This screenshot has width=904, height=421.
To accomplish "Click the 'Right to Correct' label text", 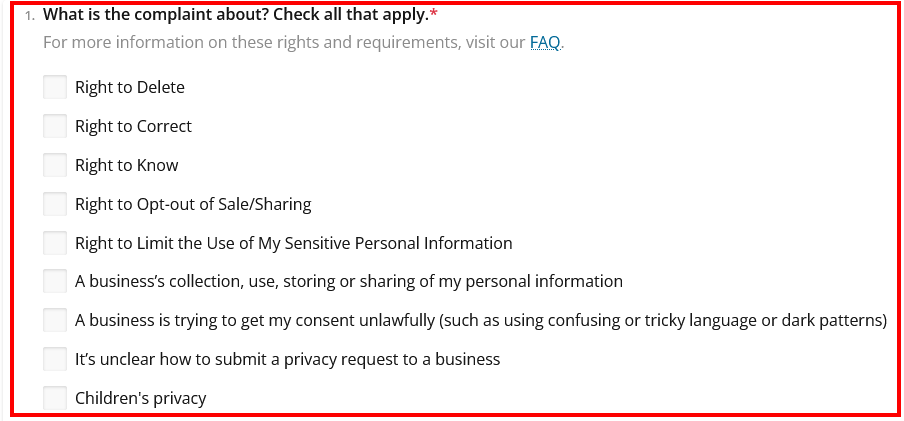I will pos(133,126).
